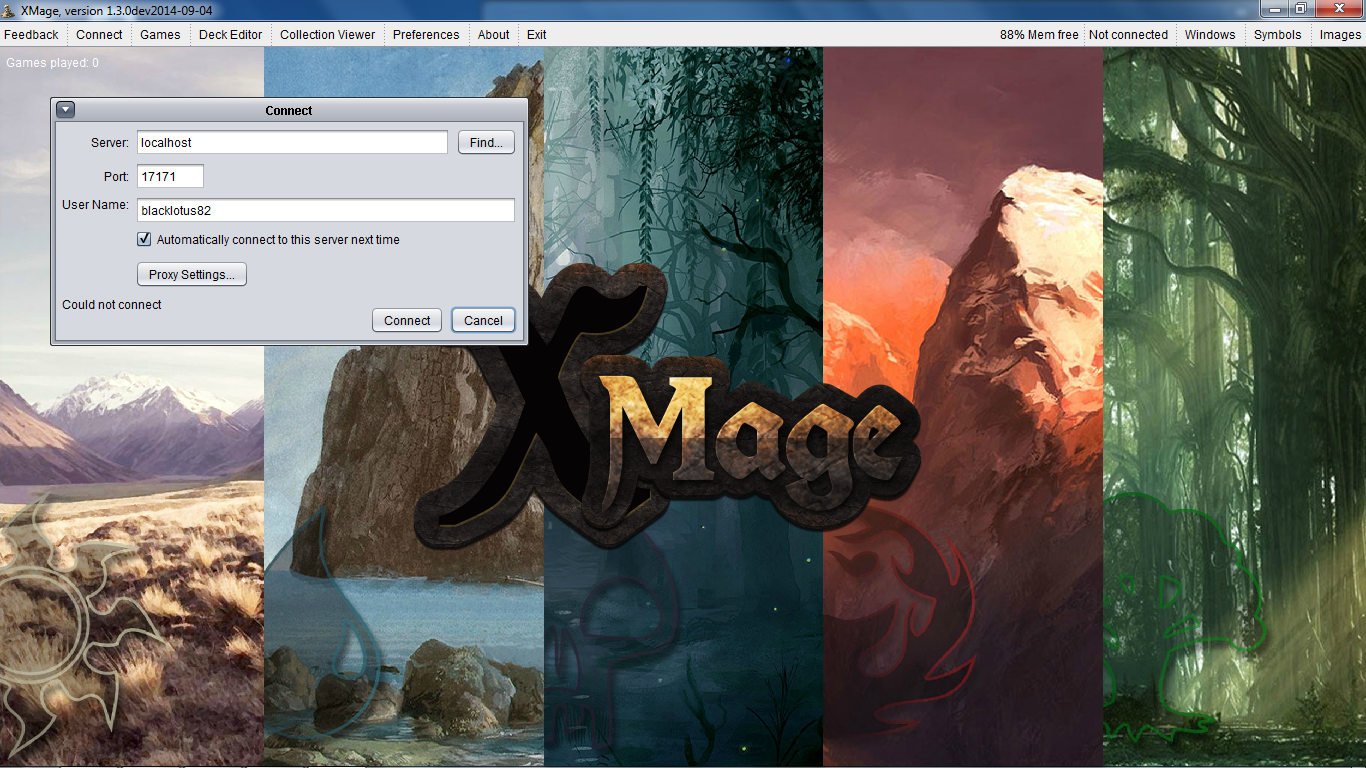The height and width of the screenshot is (768, 1366).
Task: Cancel the Connect dialog
Action: coord(483,320)
